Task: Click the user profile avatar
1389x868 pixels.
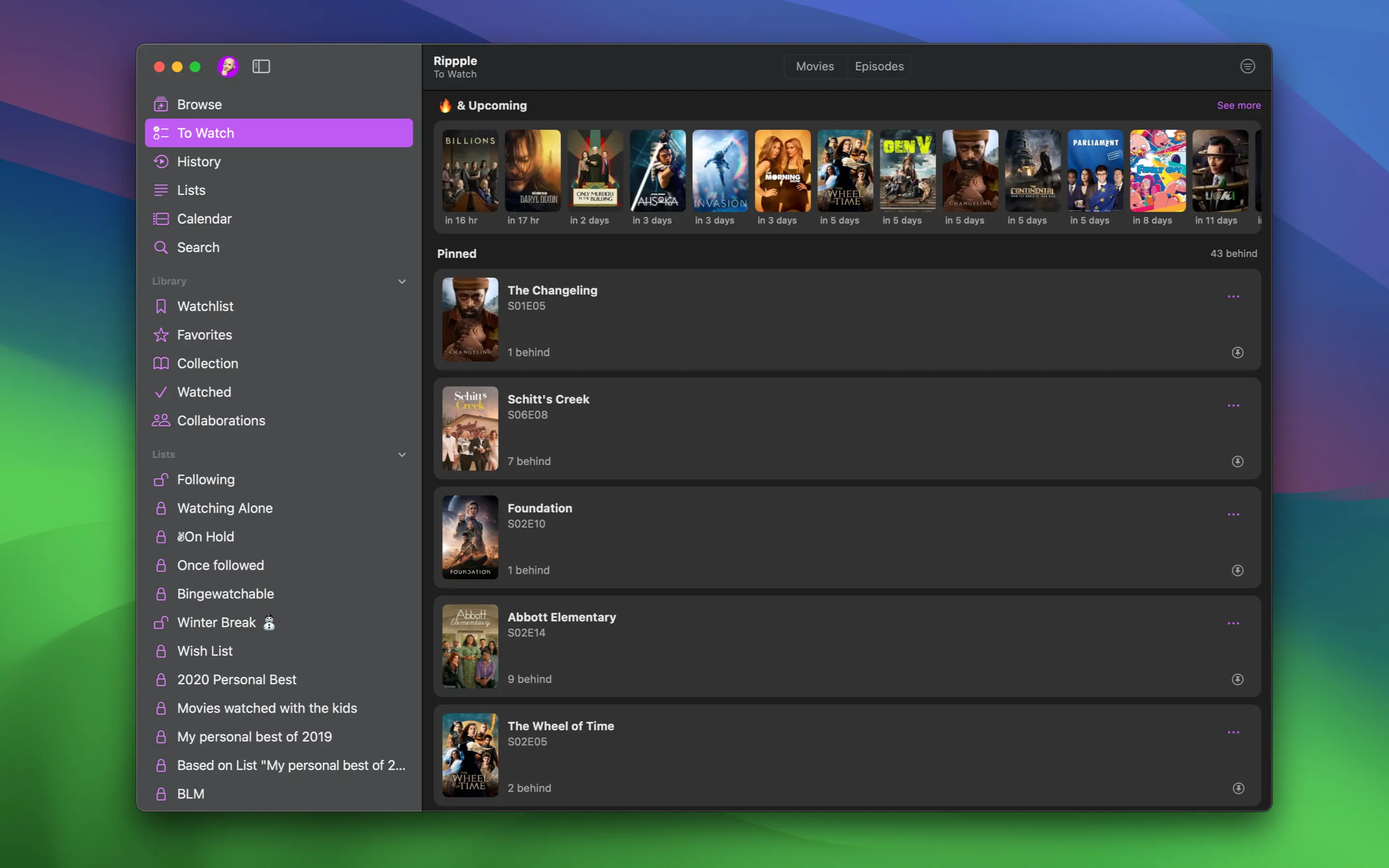Action: pos(228,67)
